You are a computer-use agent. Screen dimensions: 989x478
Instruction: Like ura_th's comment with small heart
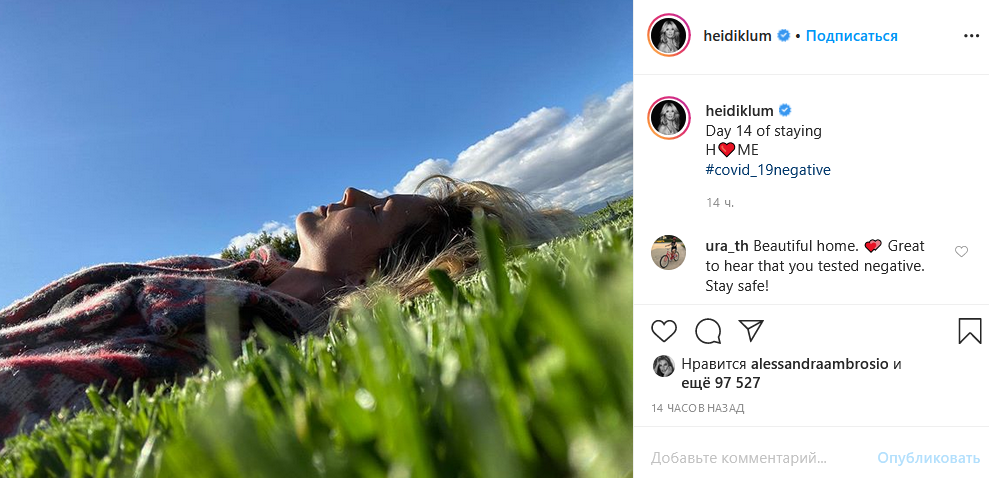point(961,252)
